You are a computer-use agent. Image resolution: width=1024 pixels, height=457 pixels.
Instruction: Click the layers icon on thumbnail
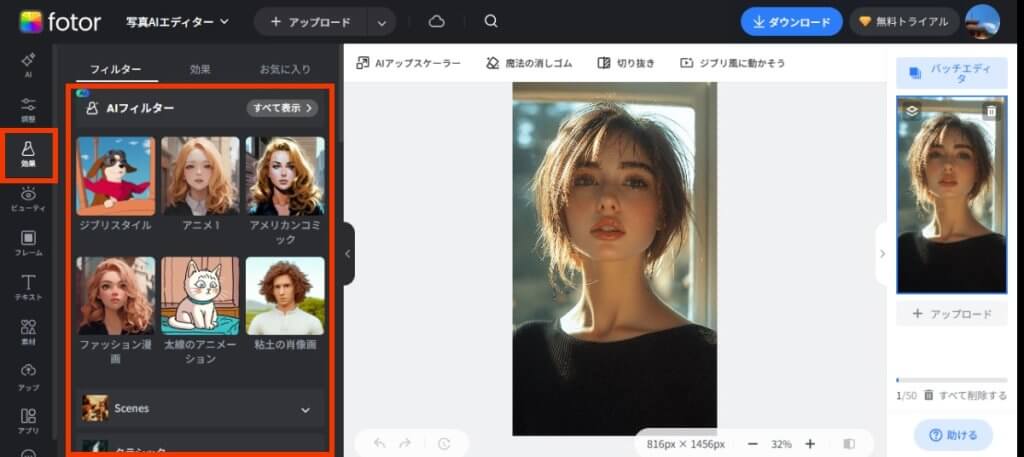click(912, 111)
